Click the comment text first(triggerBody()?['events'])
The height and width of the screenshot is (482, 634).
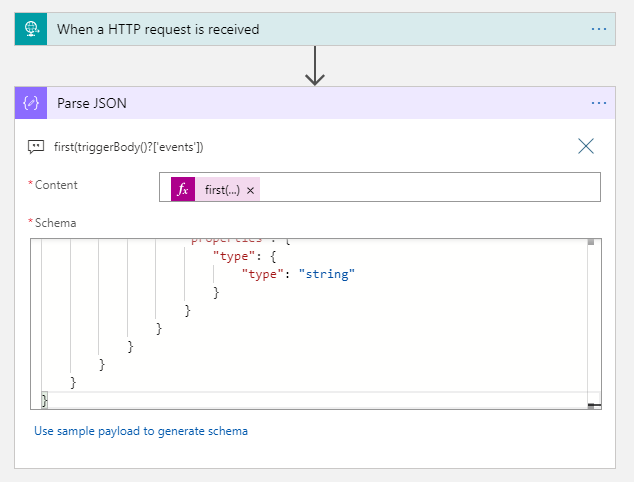click(129, 147)
